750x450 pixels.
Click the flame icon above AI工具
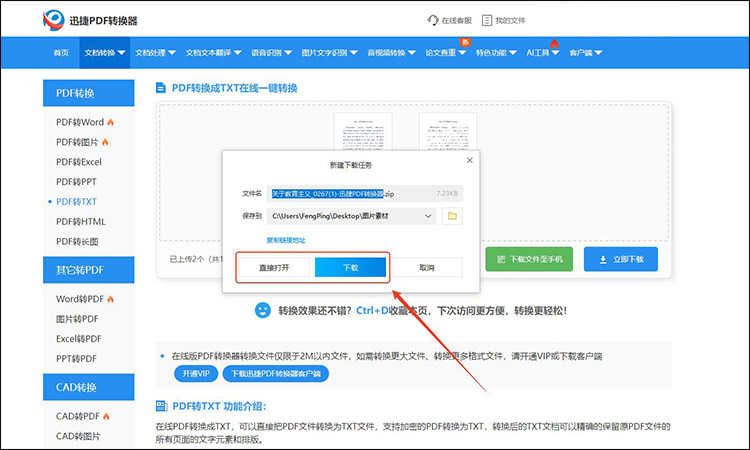tap(554, 44)
